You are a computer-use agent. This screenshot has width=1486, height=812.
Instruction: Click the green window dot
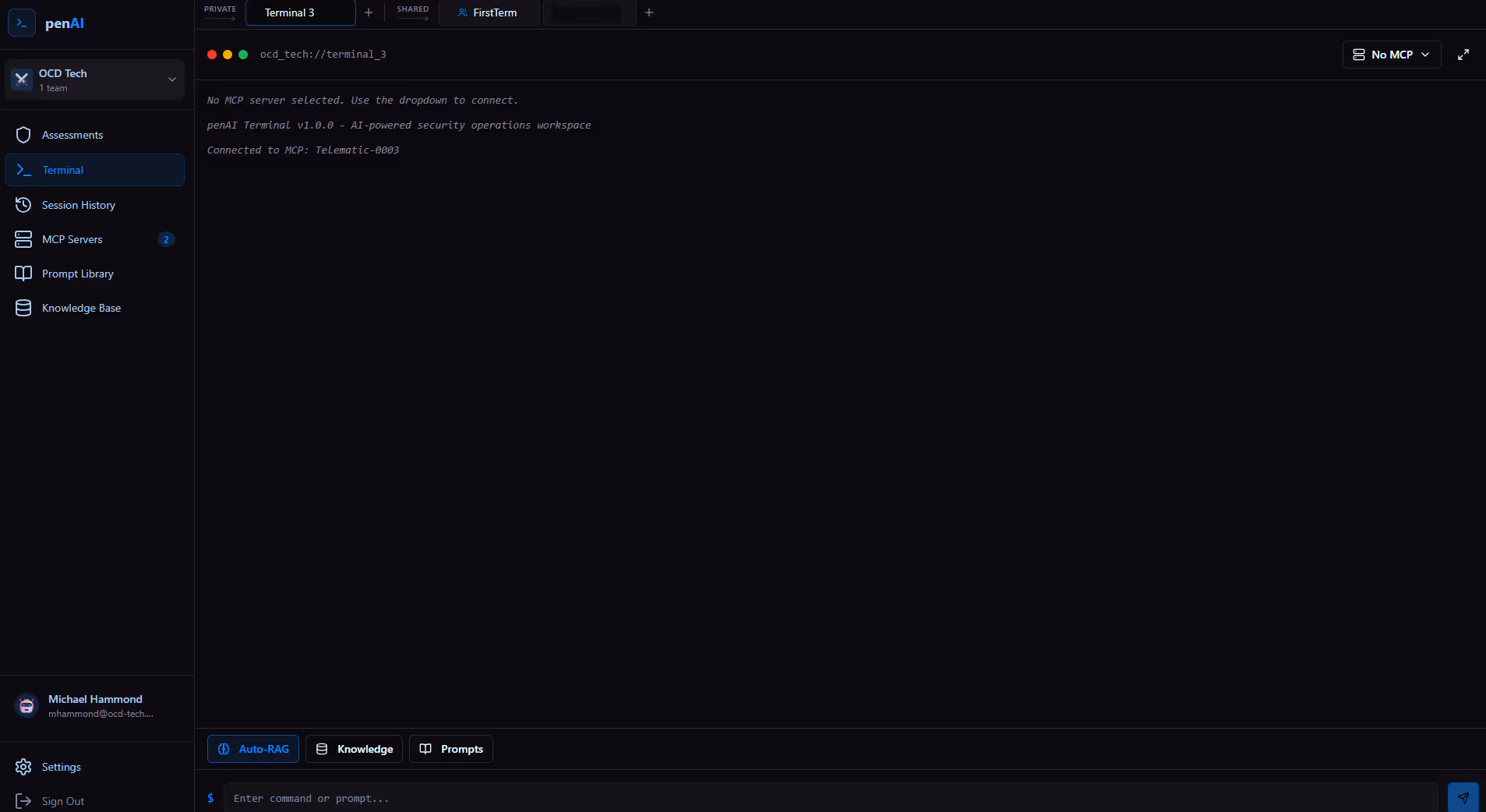pos(243,55)
